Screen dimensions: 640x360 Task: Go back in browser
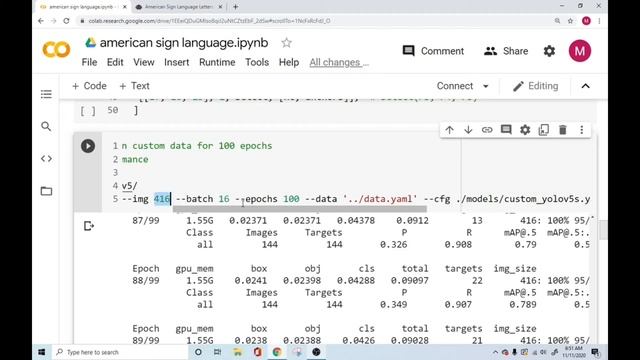(41, 21)
